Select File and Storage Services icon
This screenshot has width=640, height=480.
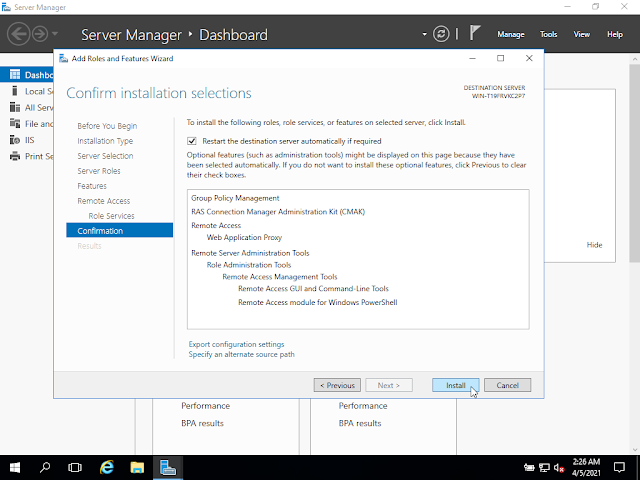click(15, 123)
